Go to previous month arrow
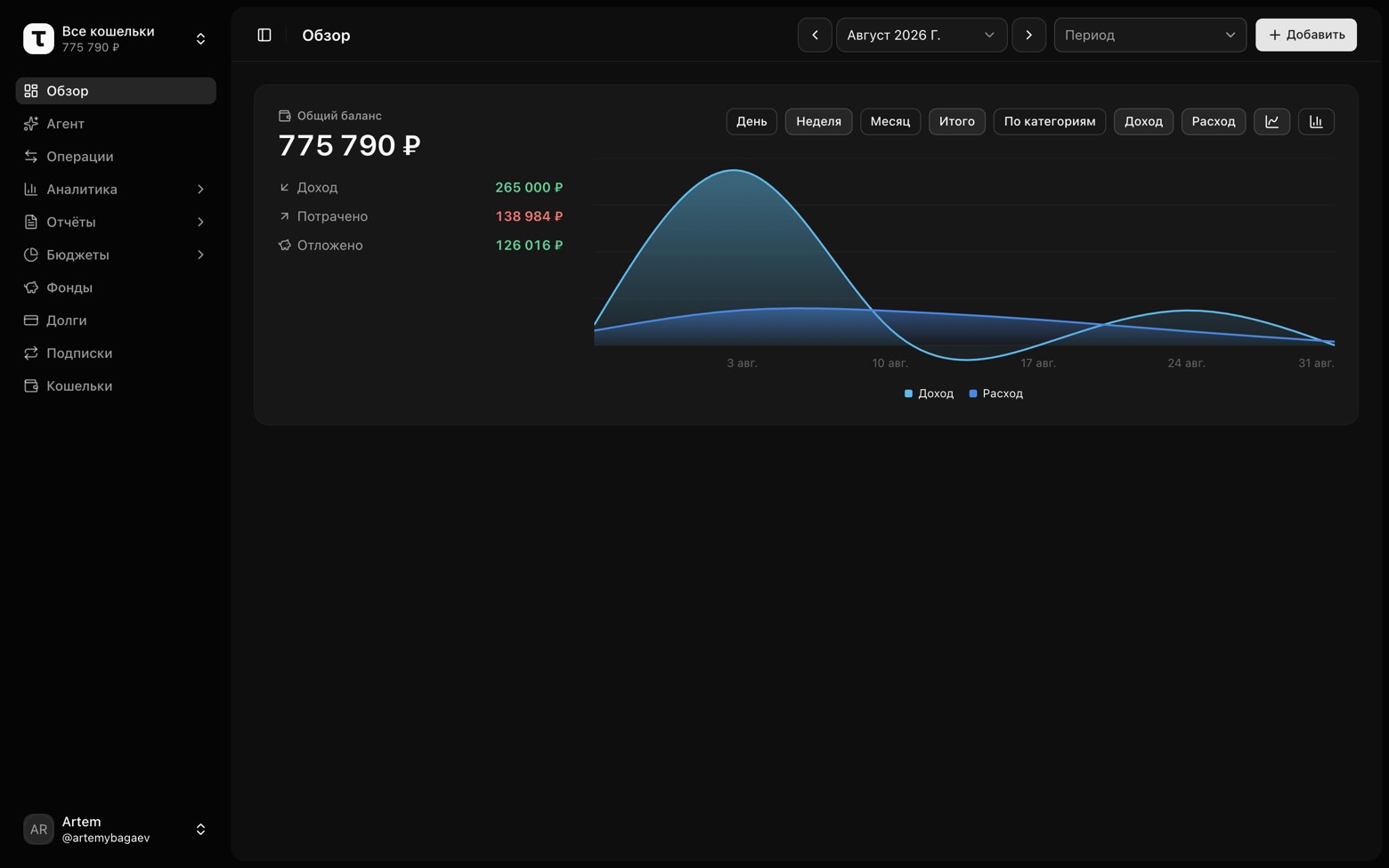1389x868 pixels. coord(815,35)
